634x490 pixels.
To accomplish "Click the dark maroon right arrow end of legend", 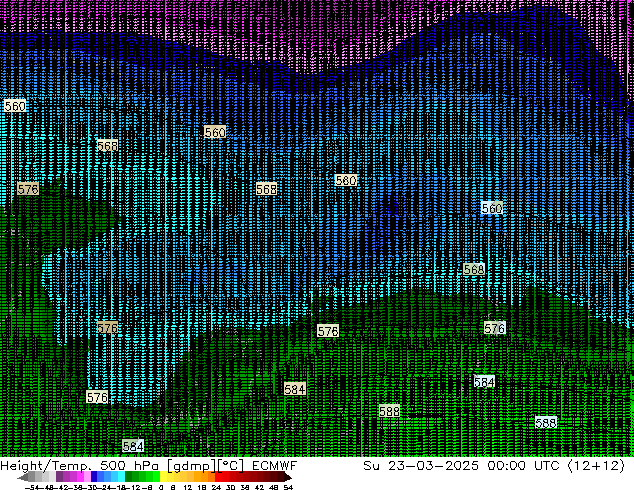I will coord(288,477).
